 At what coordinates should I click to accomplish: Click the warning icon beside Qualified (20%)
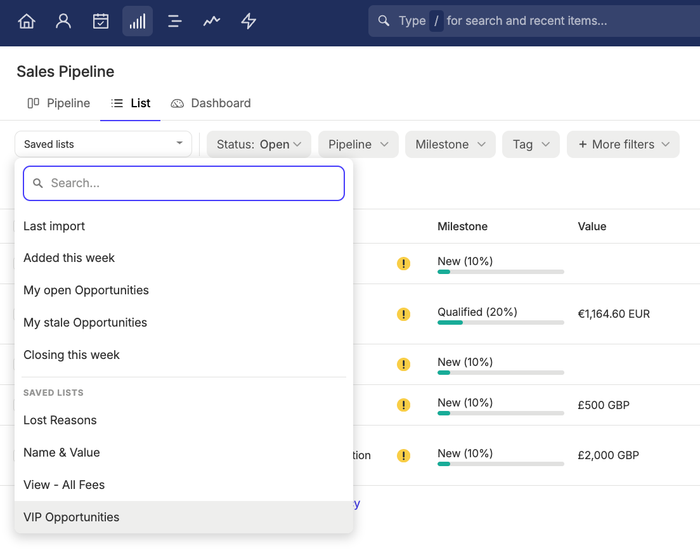point(404,314)
